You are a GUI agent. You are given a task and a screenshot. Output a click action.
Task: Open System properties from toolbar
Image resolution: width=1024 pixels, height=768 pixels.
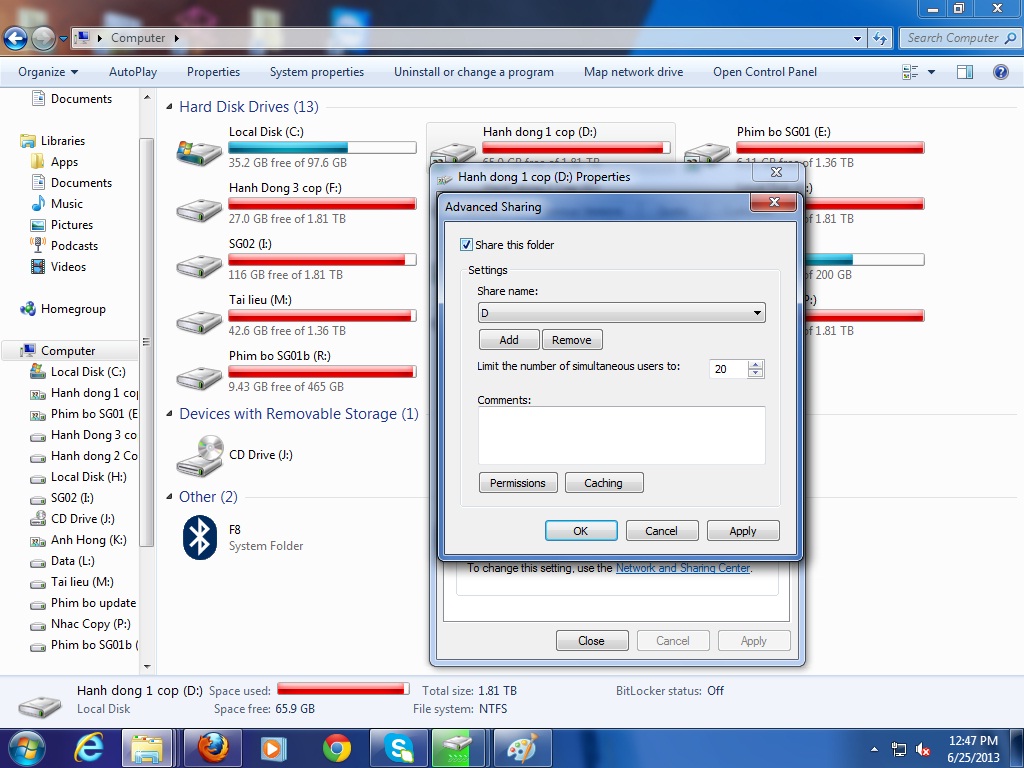point(317,72)
